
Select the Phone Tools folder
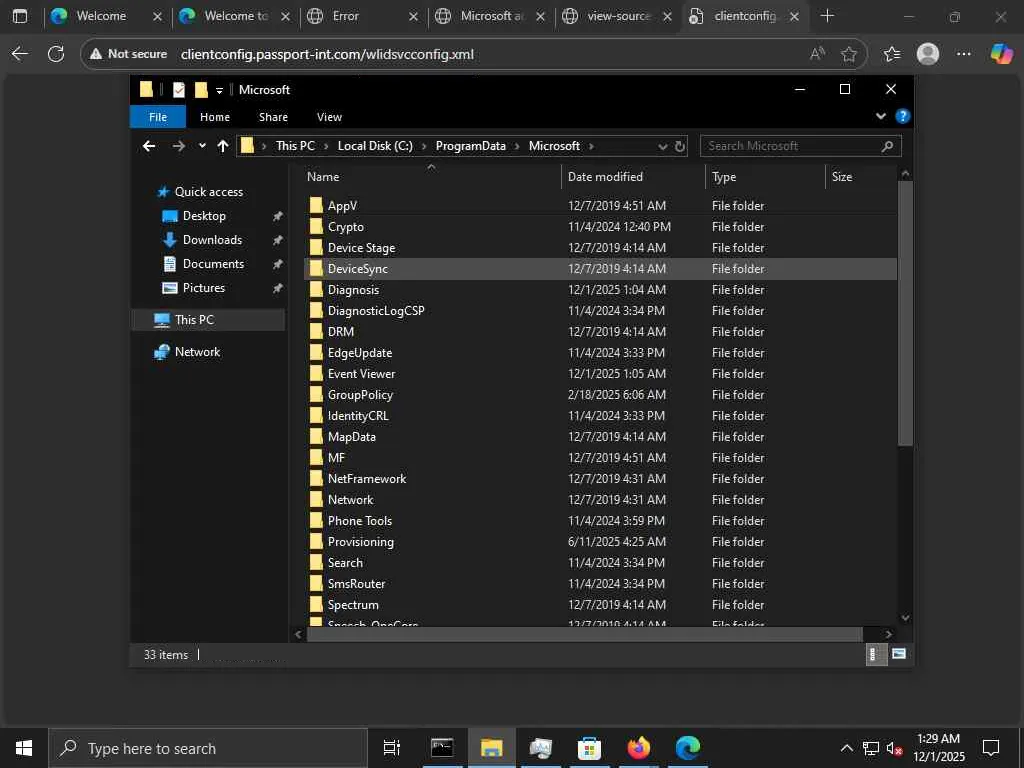point(360,520)
